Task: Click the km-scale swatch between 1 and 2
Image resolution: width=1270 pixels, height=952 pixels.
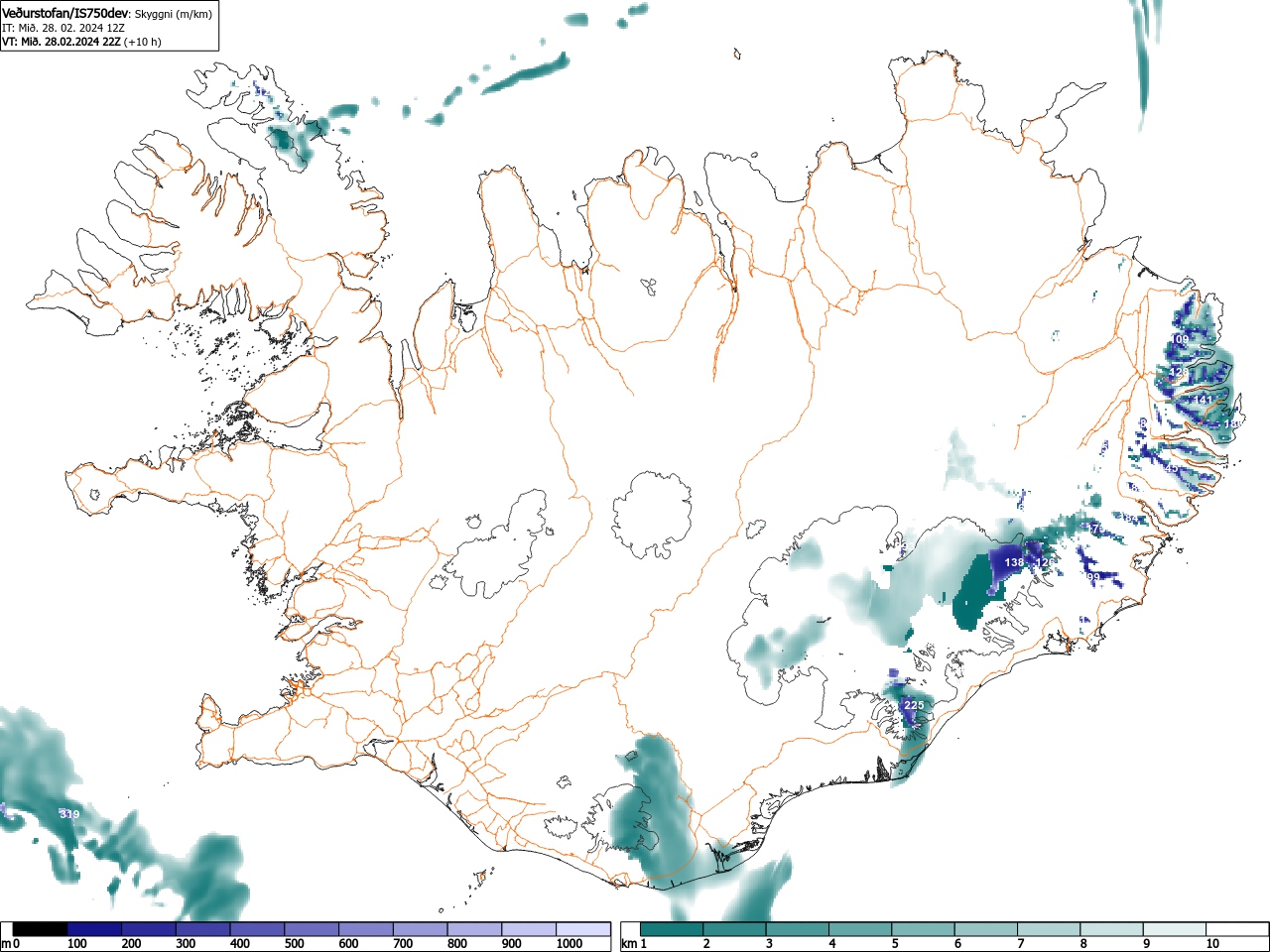Action: (673, 929)
